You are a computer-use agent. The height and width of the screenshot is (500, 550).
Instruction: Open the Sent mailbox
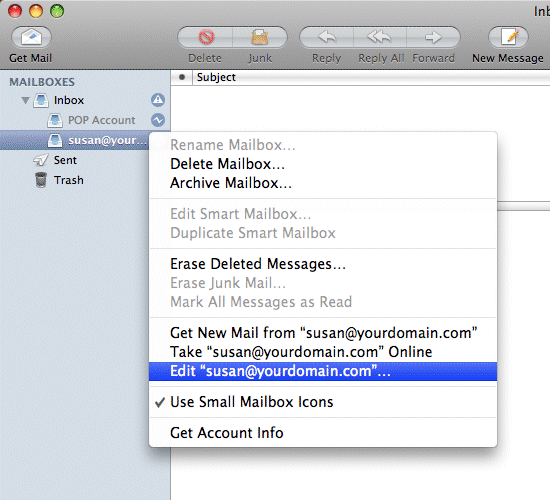[x=65, y=160]
